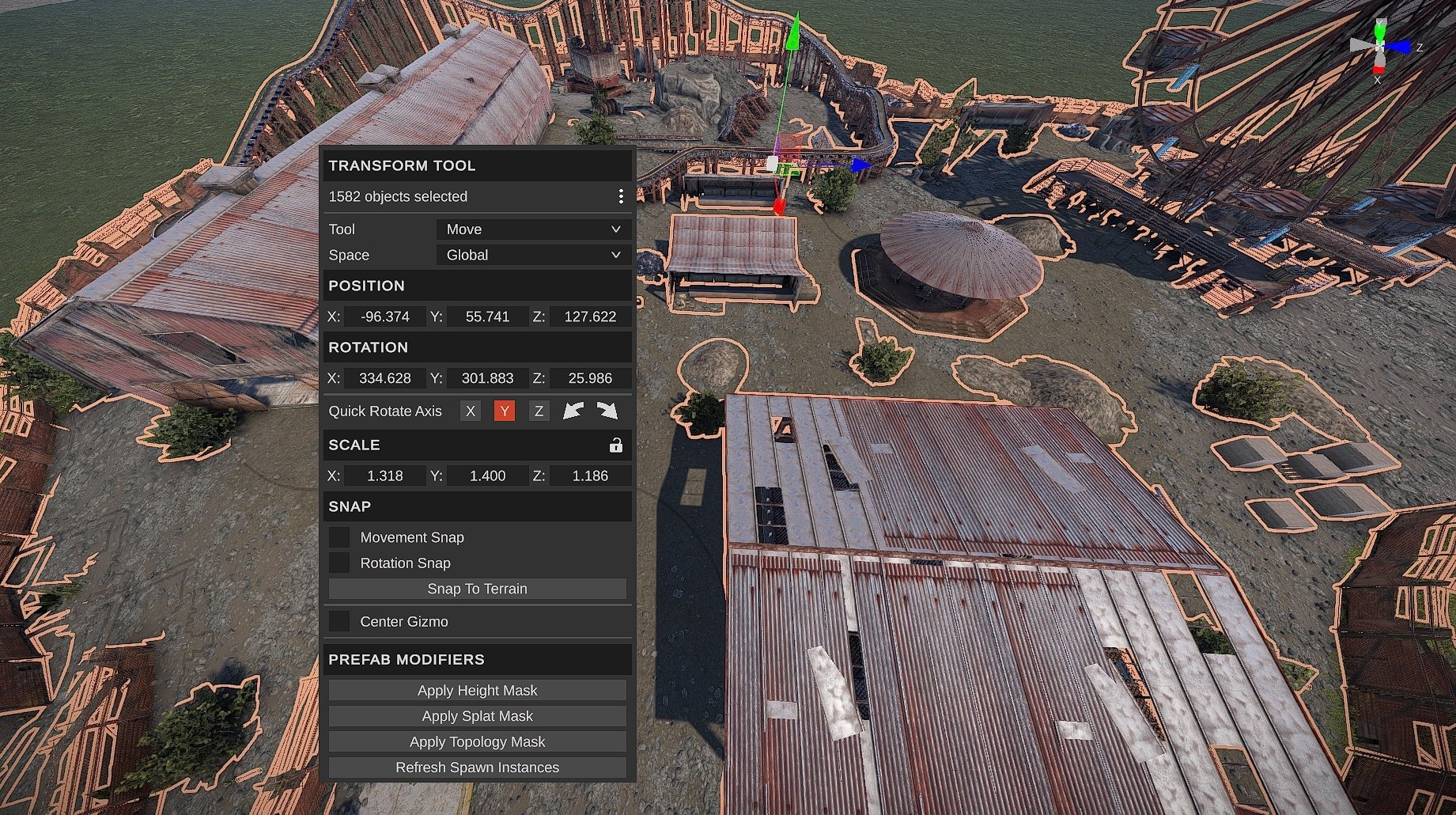Click the Position X input field
1456x815 pixels.
[385, 317]
